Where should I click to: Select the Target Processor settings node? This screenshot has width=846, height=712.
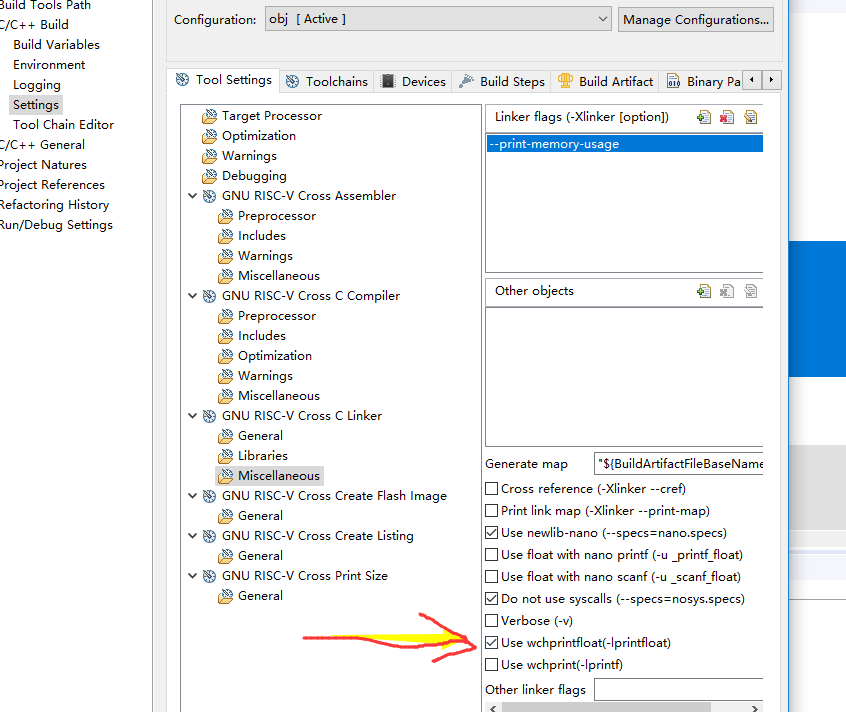click(x=271, y=116)
